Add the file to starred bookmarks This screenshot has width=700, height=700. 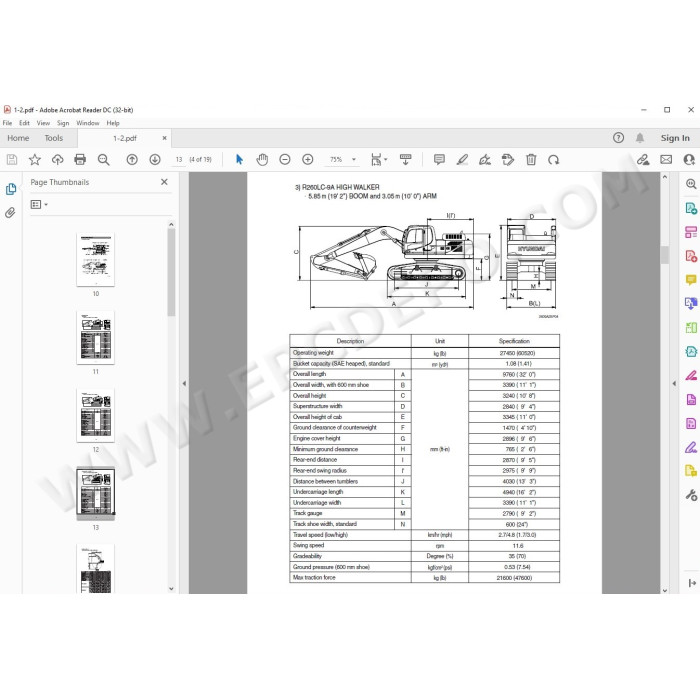pyautogui.click(x=34, y=159)
